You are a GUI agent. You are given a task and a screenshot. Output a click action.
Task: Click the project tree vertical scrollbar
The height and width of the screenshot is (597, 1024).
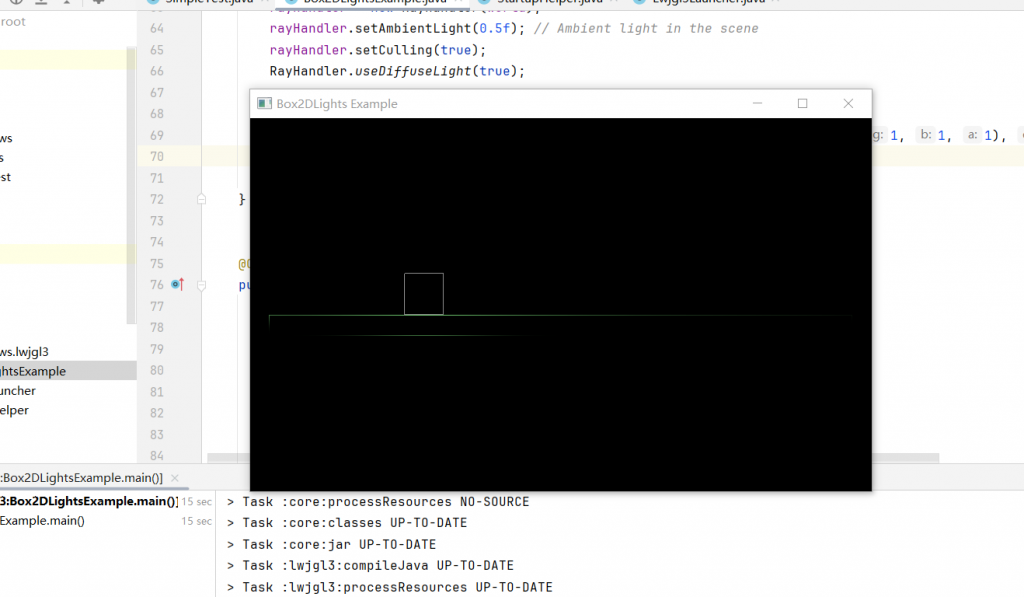coord(130,200)
